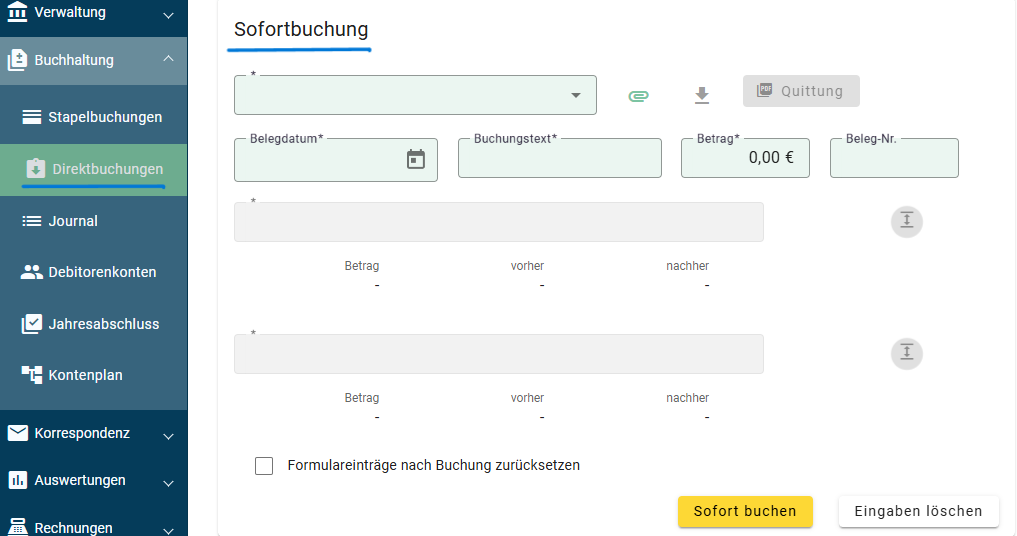Screen dimensions: 1017x536
Task: Click the Quittung PDF button
Action: tap(800, 91)
